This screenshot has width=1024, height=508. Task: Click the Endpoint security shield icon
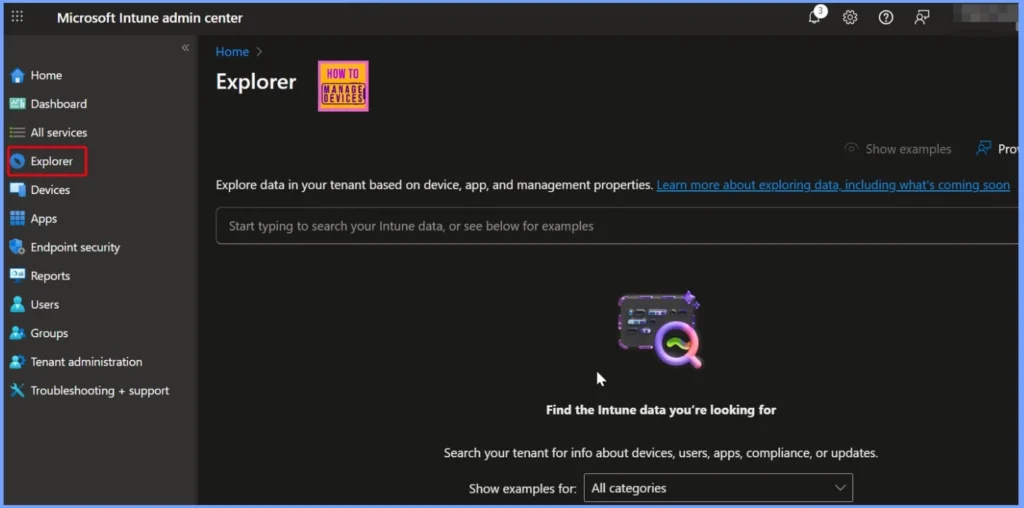[x=17, y=247]
